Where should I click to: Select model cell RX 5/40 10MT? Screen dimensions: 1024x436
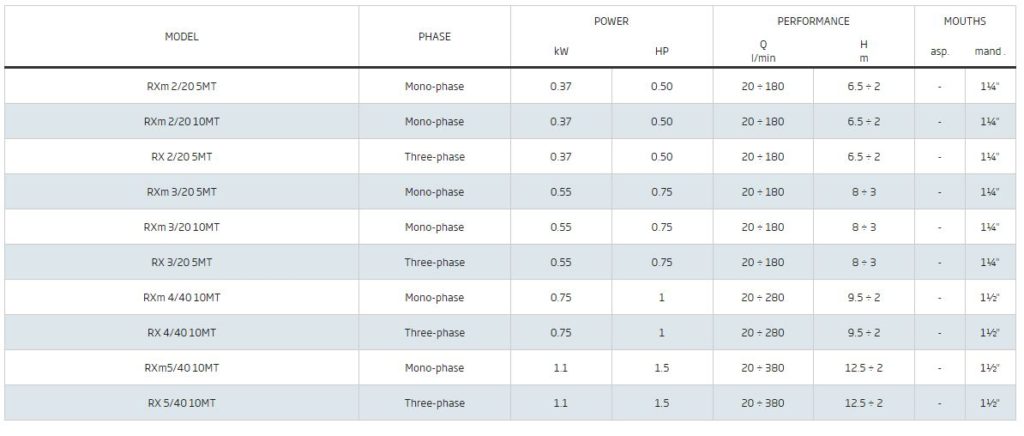[x=182, y=403]
